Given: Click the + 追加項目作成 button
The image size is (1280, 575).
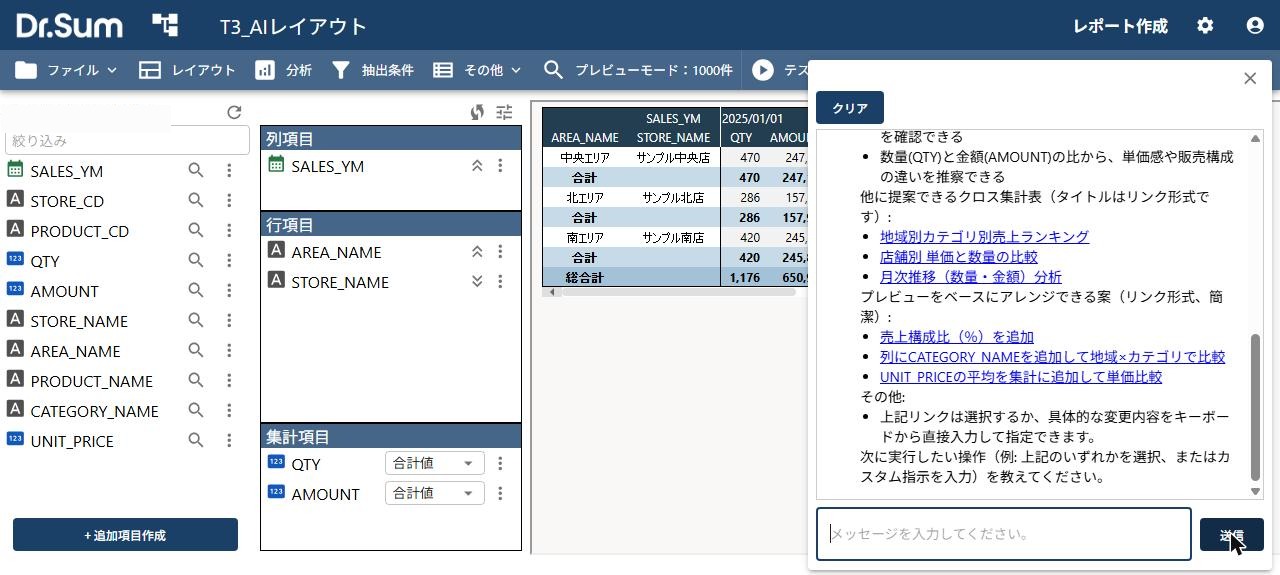Looking at the screenshot, I should pos(125,535).
